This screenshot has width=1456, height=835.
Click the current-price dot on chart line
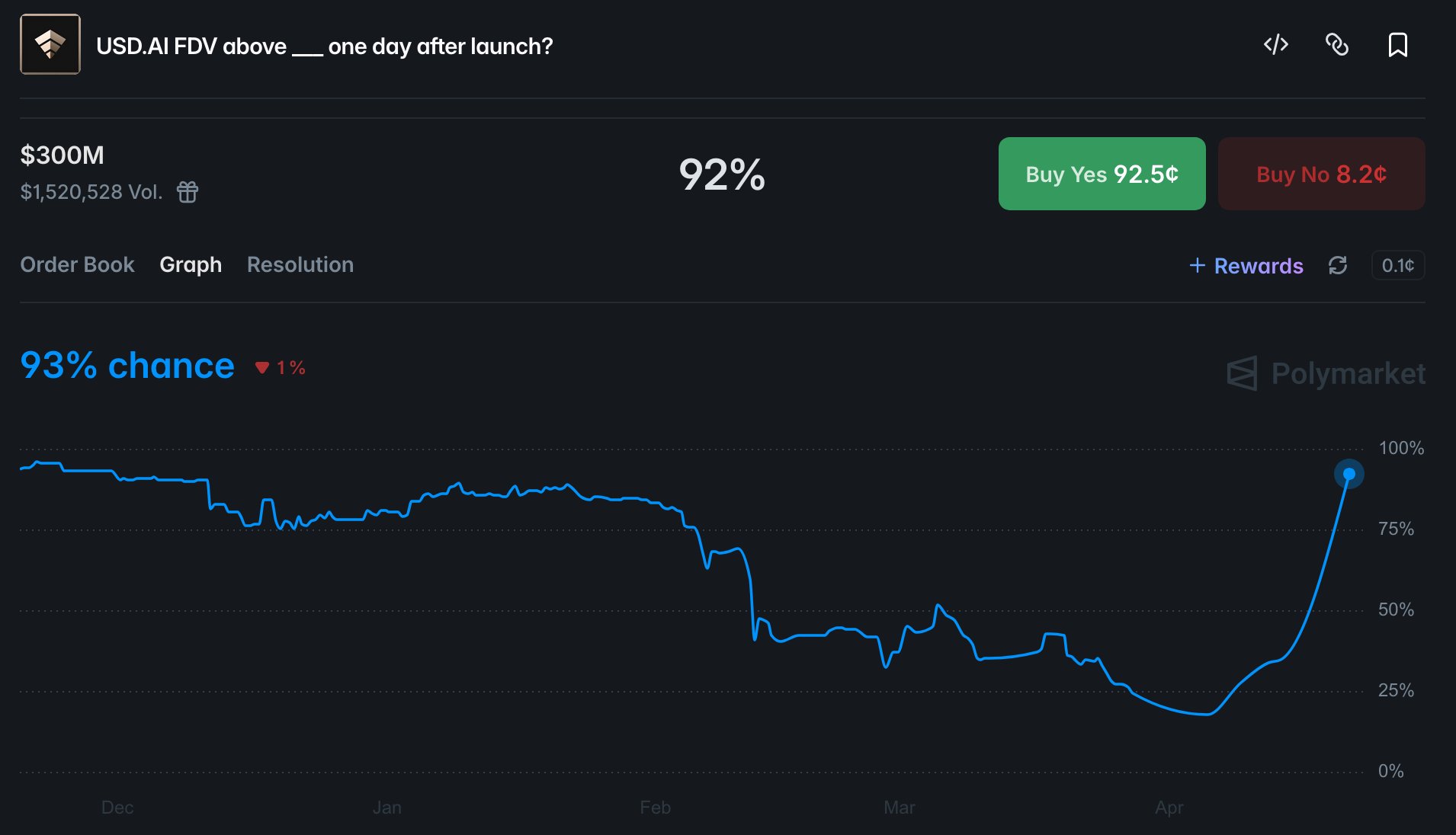click(x=1349, y=474)
